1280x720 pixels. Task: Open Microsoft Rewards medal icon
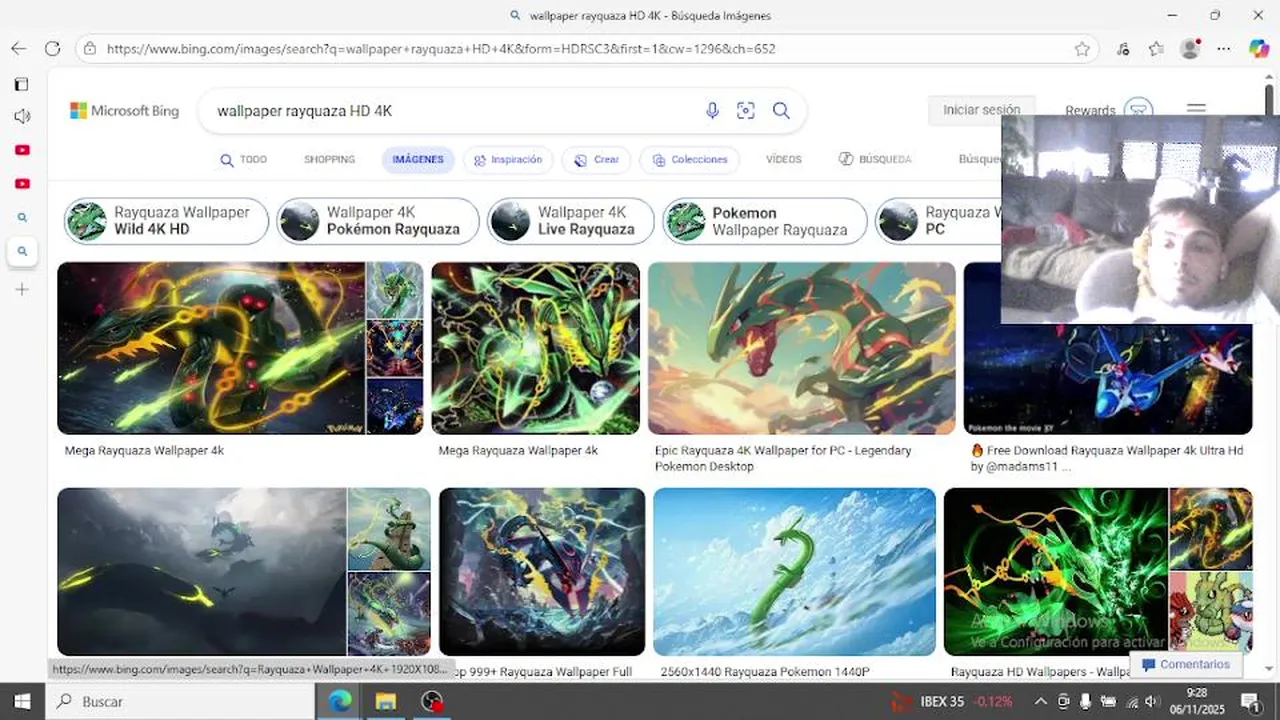1138,109
